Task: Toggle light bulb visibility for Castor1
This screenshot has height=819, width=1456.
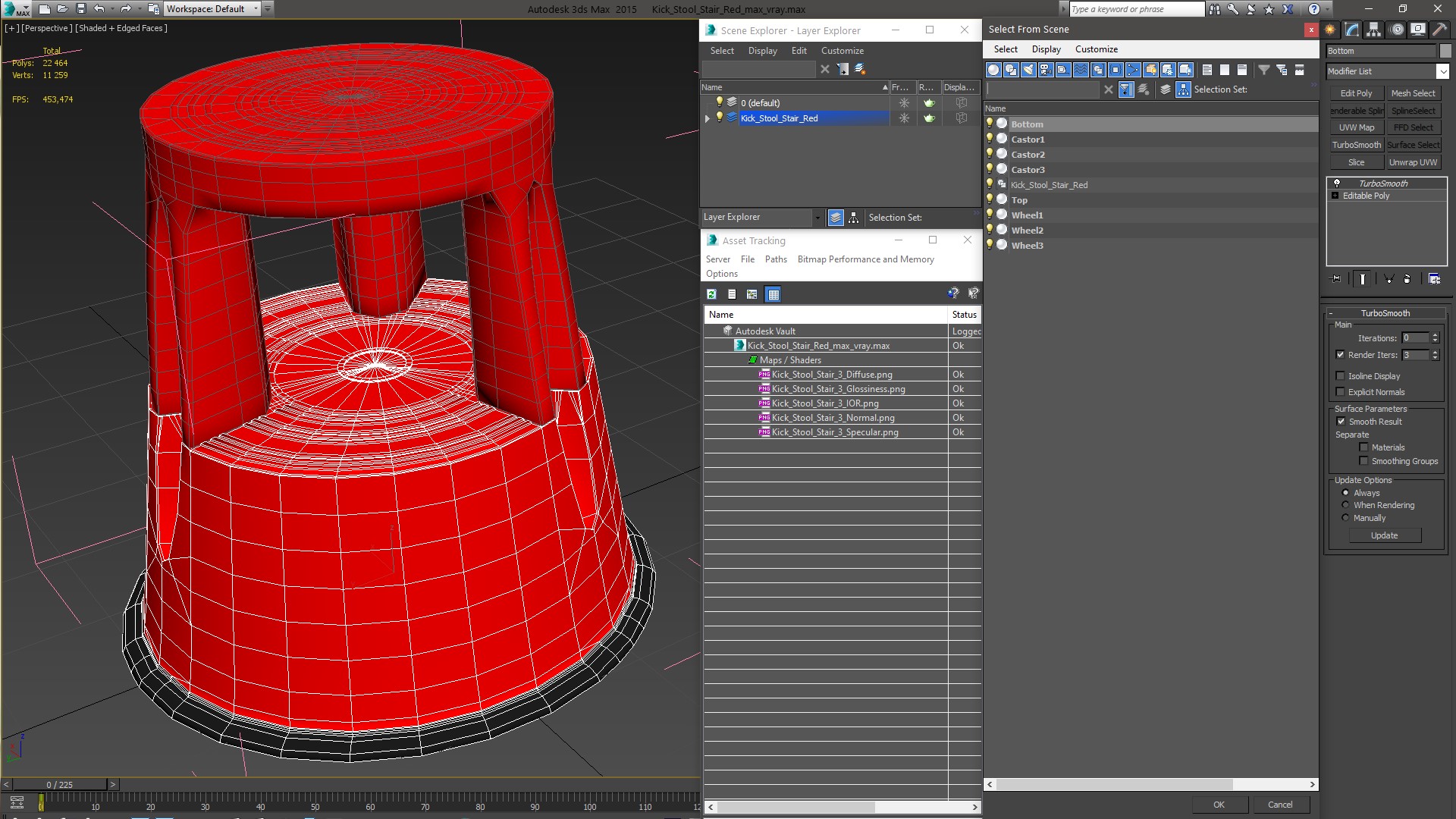Action: [x=990, y=139]
